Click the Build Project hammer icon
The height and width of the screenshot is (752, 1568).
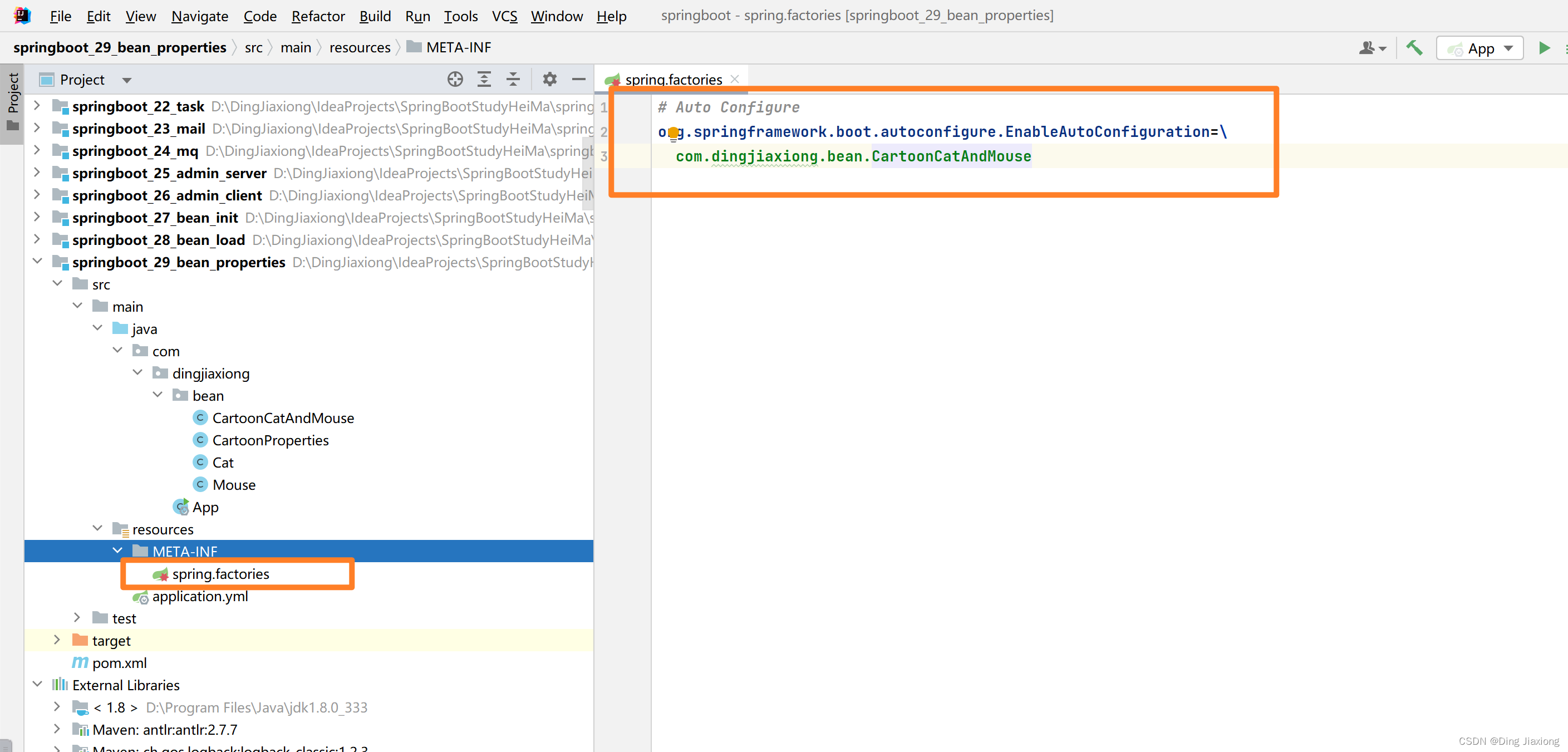[1414, 47]
